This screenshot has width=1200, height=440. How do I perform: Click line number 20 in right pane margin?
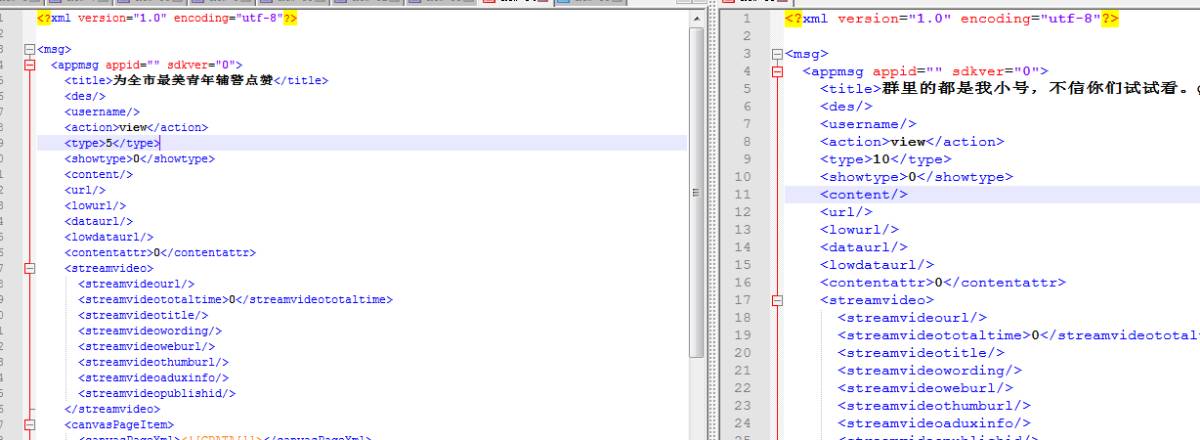click(x=743, y=352)
